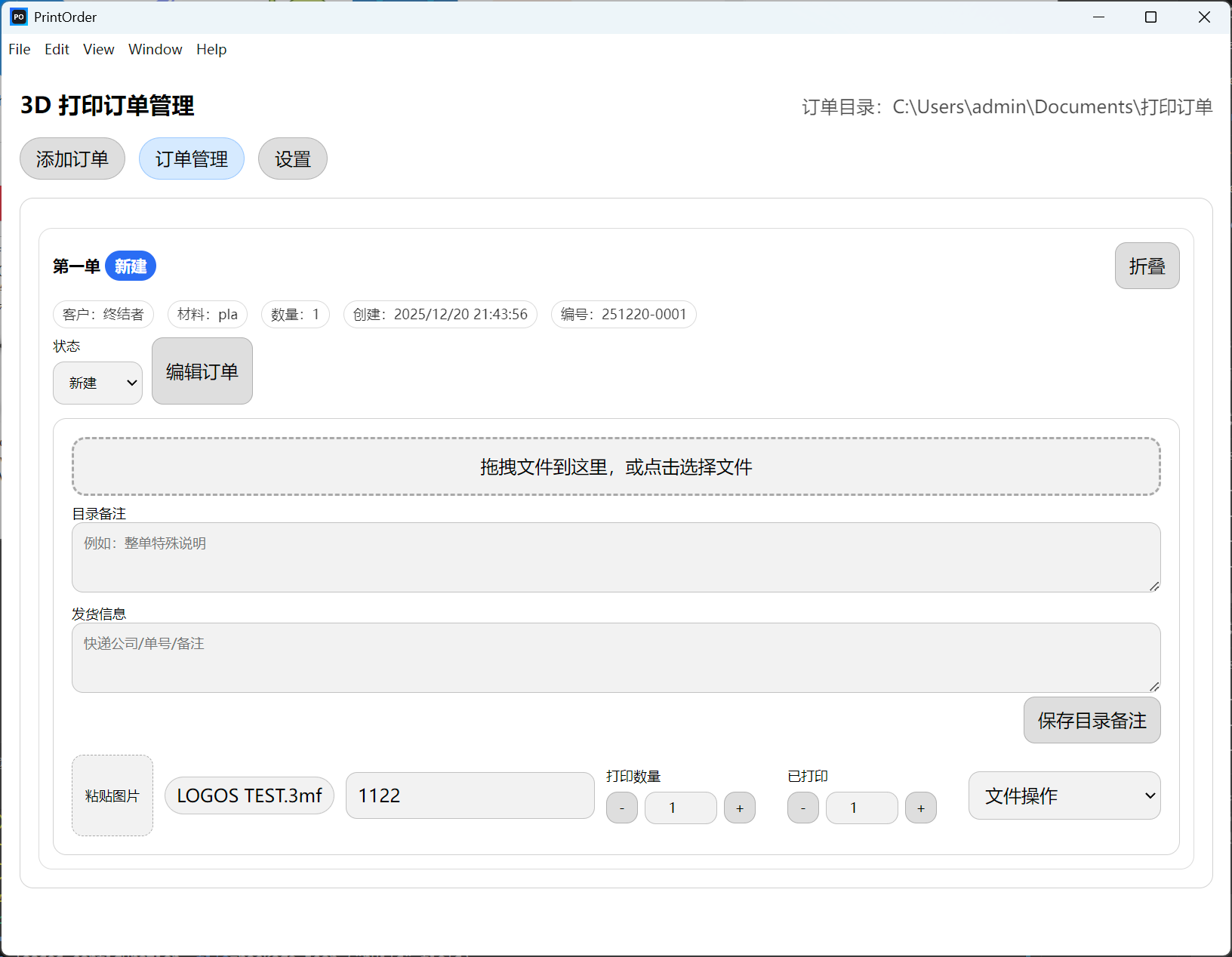
Task: Open the 设置 settings tab
Action: [x=292, y=158]
